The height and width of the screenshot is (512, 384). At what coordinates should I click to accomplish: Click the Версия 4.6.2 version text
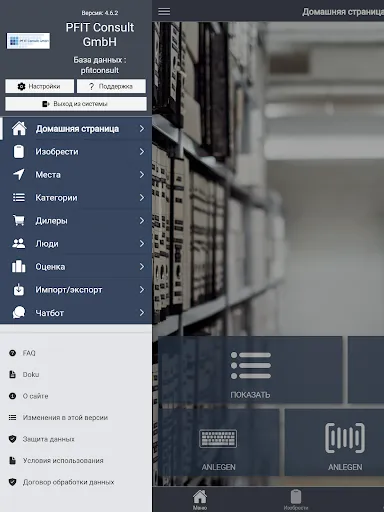pos(100,13)
